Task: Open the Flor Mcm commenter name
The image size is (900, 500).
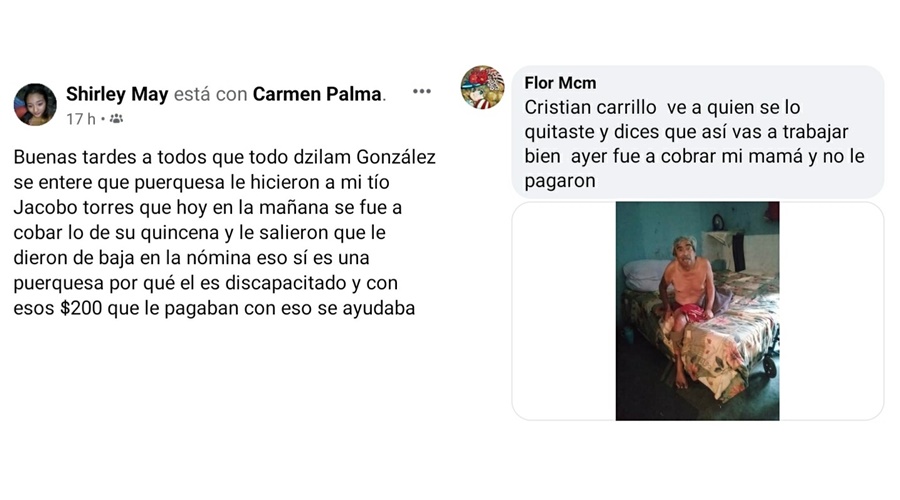Action: tap(560, 83)
